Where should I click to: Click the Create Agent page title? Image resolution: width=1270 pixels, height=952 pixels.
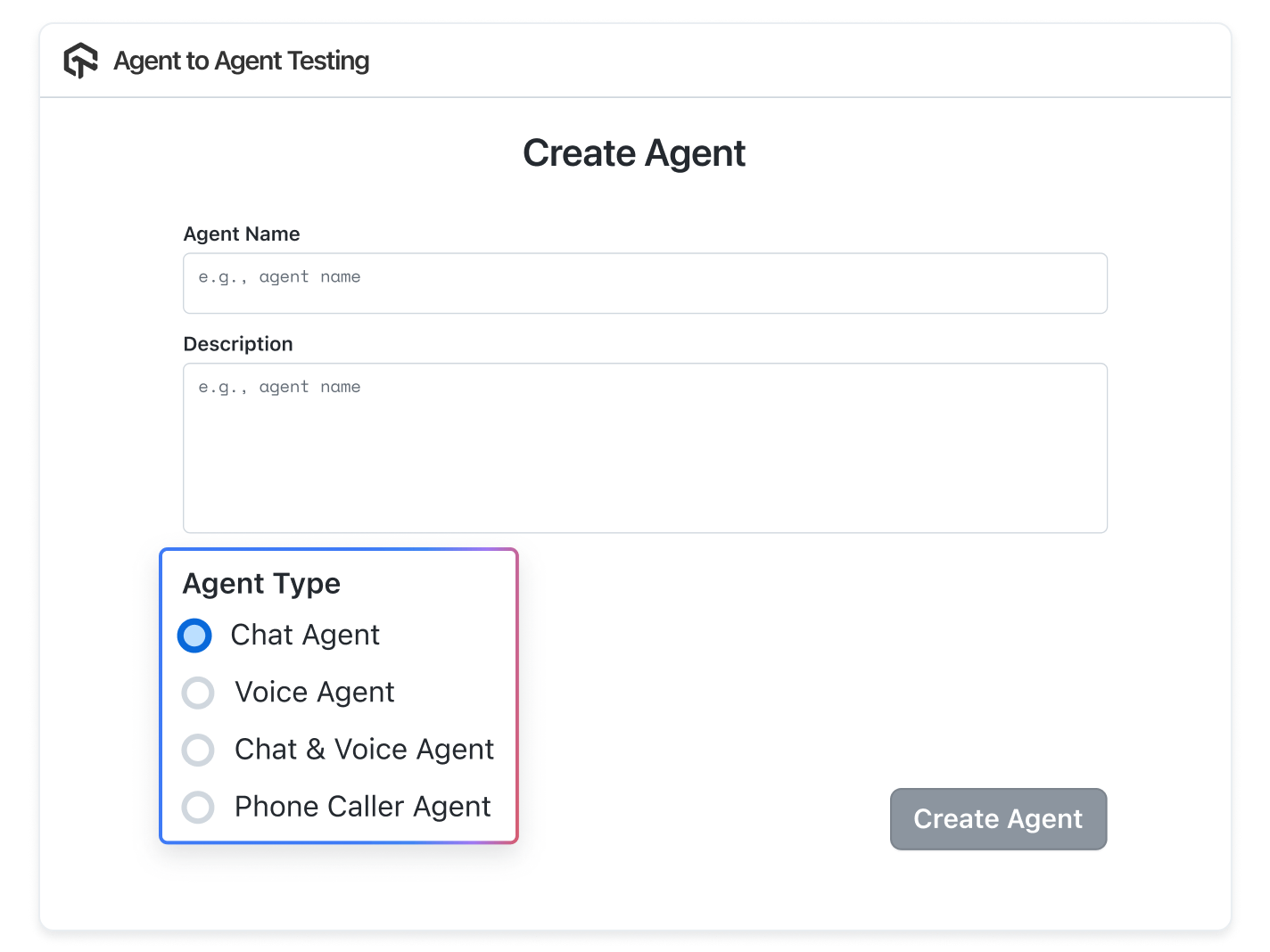pyautogui.click(x=634, y=152)
